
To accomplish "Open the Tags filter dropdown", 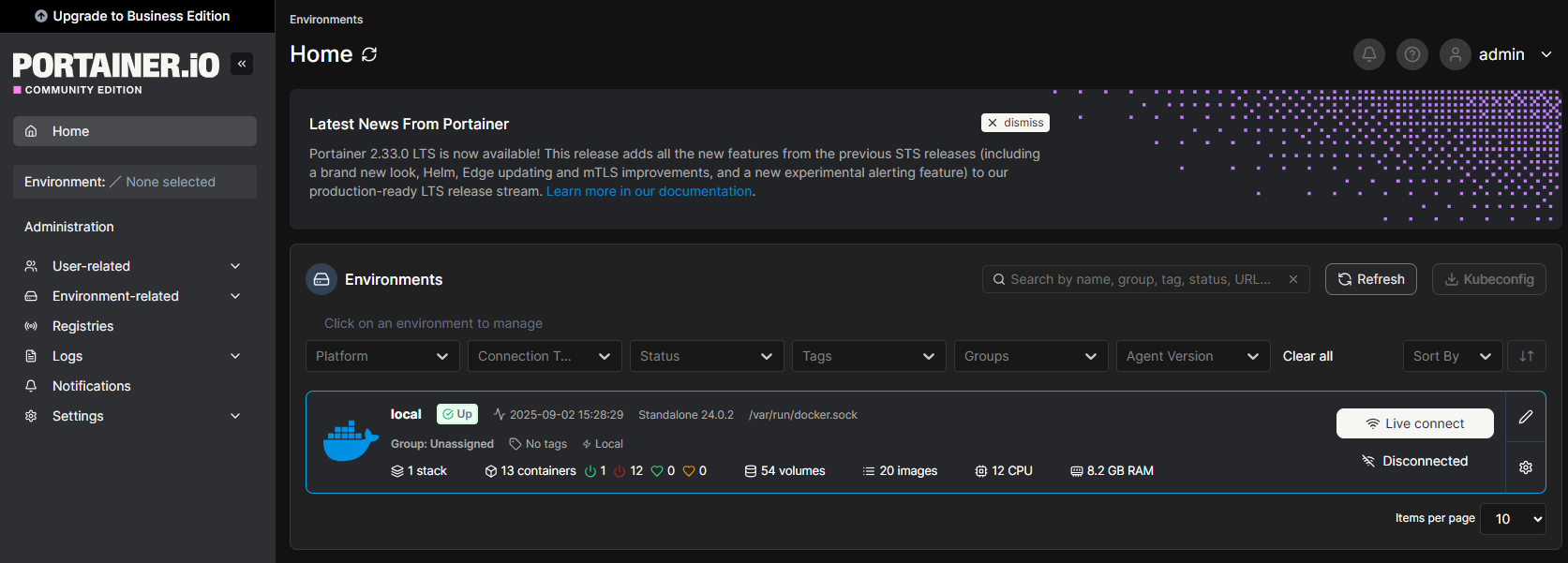I will 869,356.
